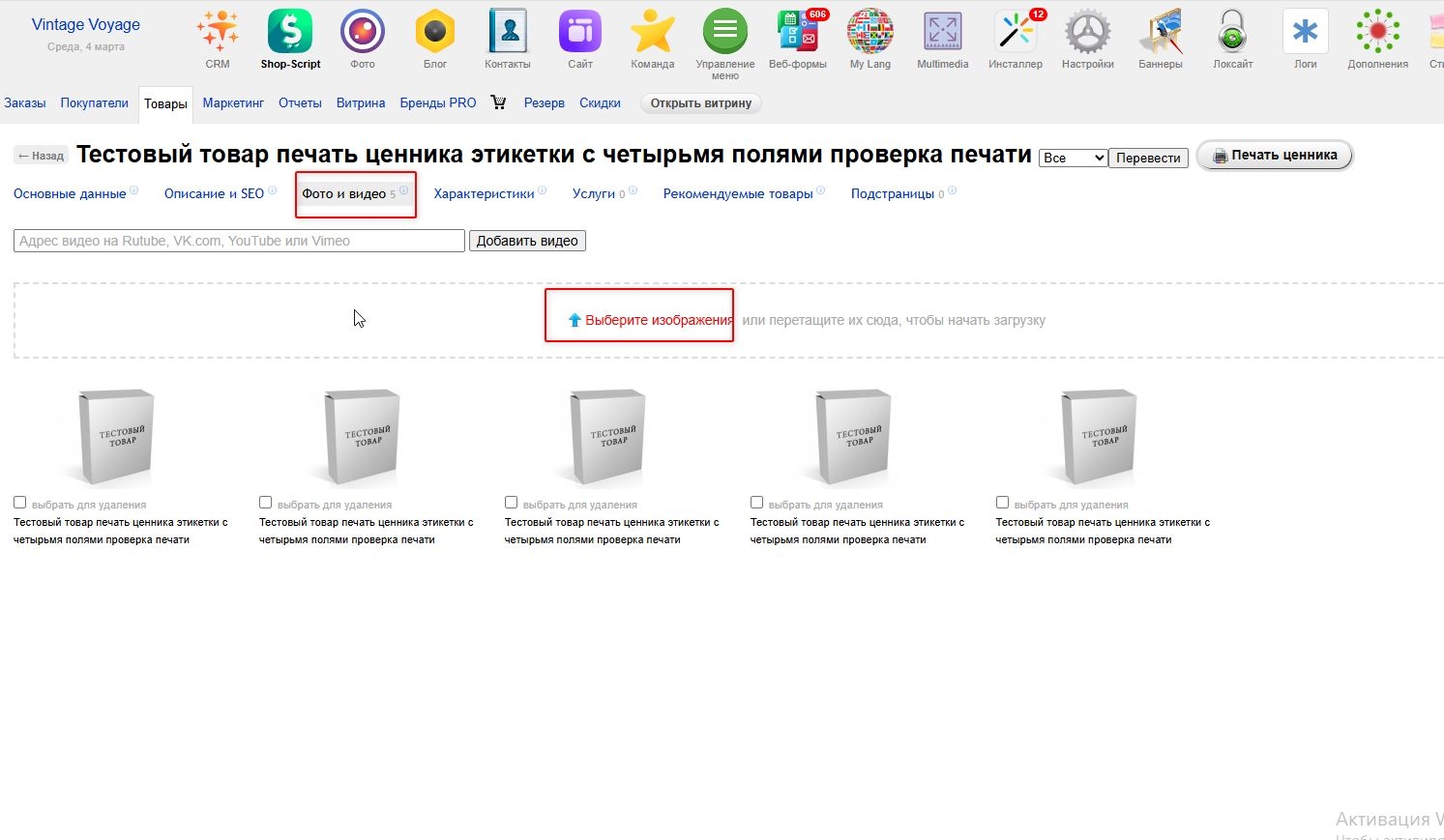Image resolution: width=1444 pixels, height=840 pixels.
Task: Open the Команда application
Action: tap(652, 30)
